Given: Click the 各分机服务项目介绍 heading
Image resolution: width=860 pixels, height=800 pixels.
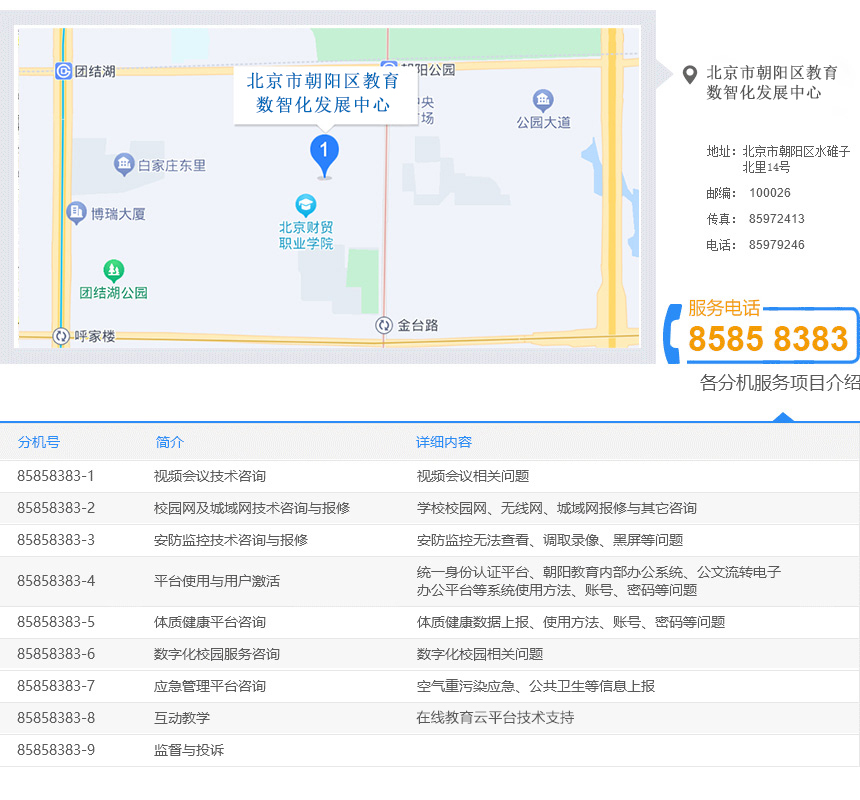Looking at the screenshot, I should (779, 383).
